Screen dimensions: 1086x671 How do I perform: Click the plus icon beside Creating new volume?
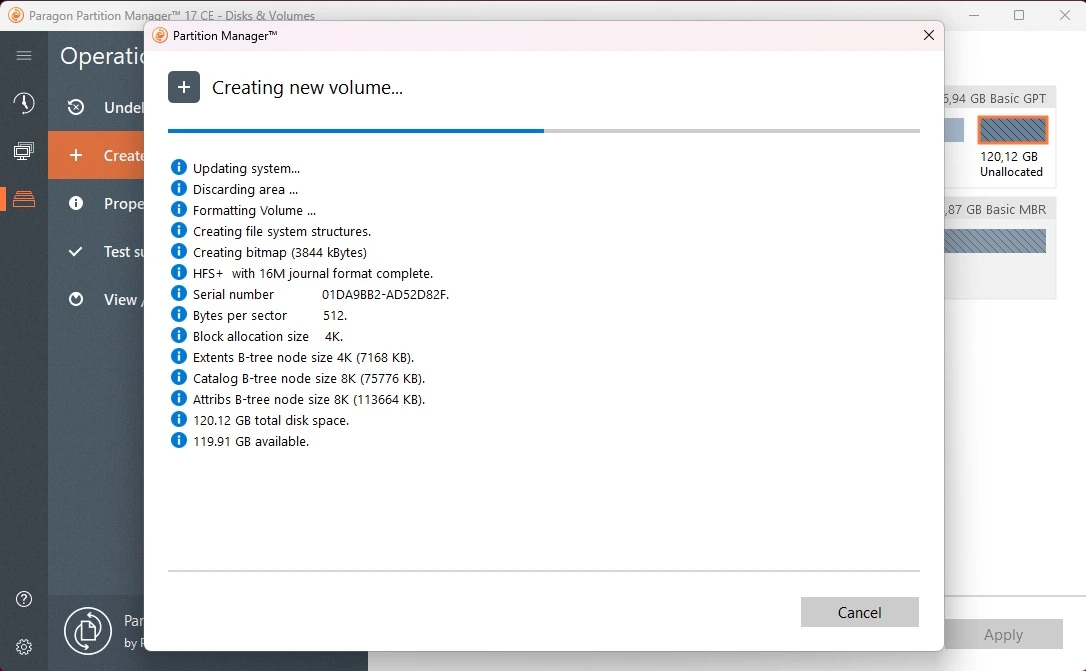[x=184, y=87]
